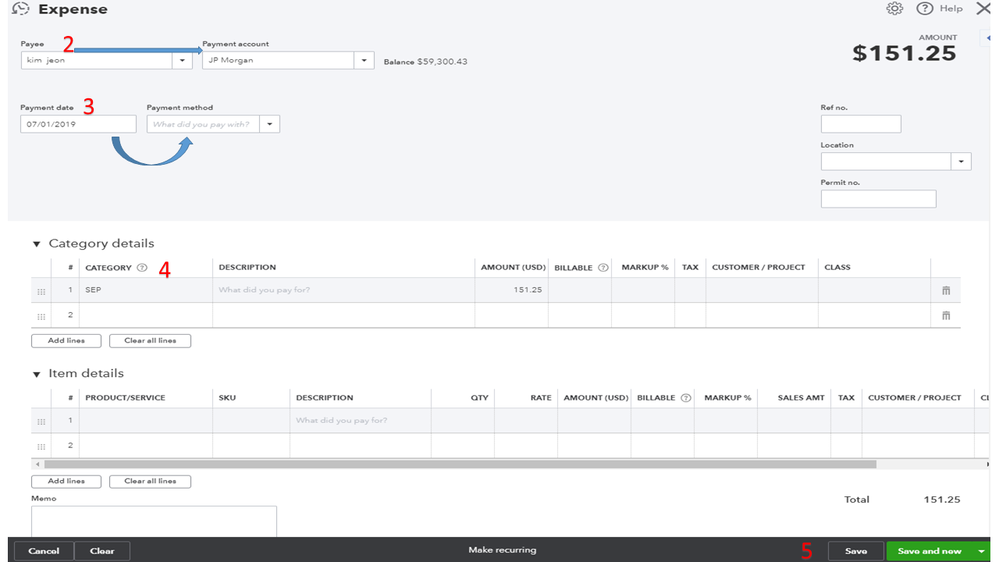Screen dimensions: 999x562
Task: Click the Payment date field
Action: coord(78,124)
